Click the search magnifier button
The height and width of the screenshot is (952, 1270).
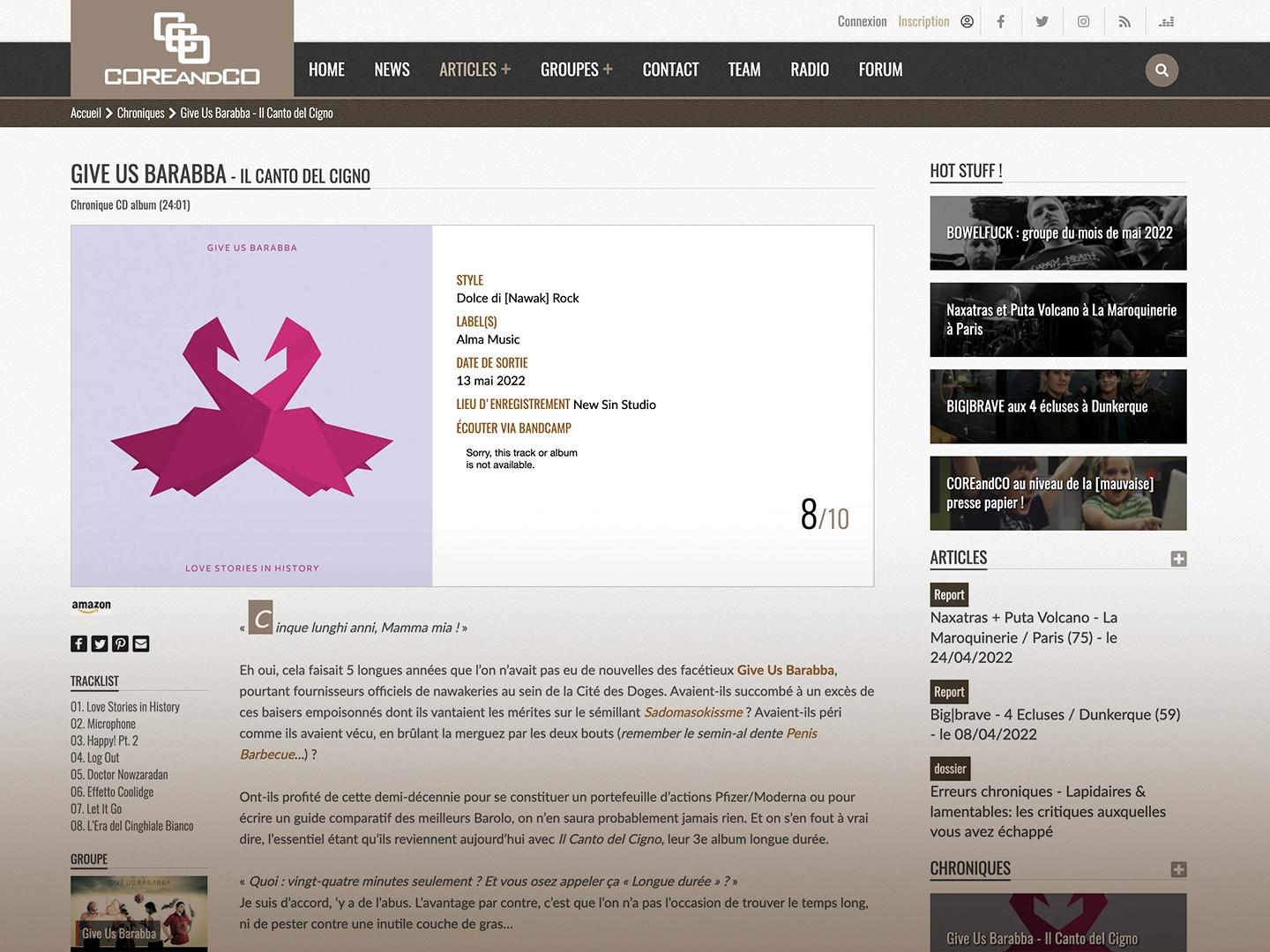pos(1162,70)
